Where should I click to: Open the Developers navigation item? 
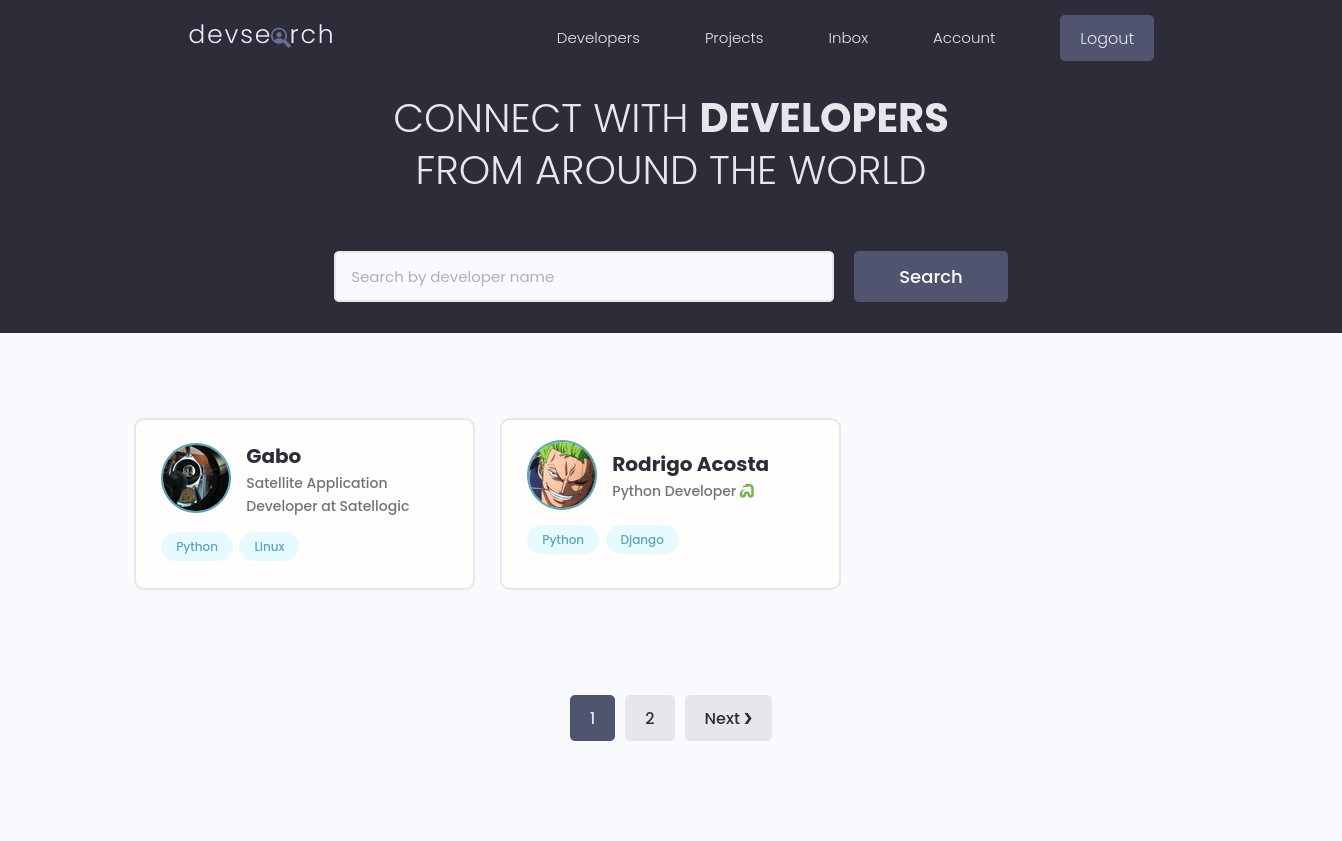pyautogui.click(x=598, y=37)
